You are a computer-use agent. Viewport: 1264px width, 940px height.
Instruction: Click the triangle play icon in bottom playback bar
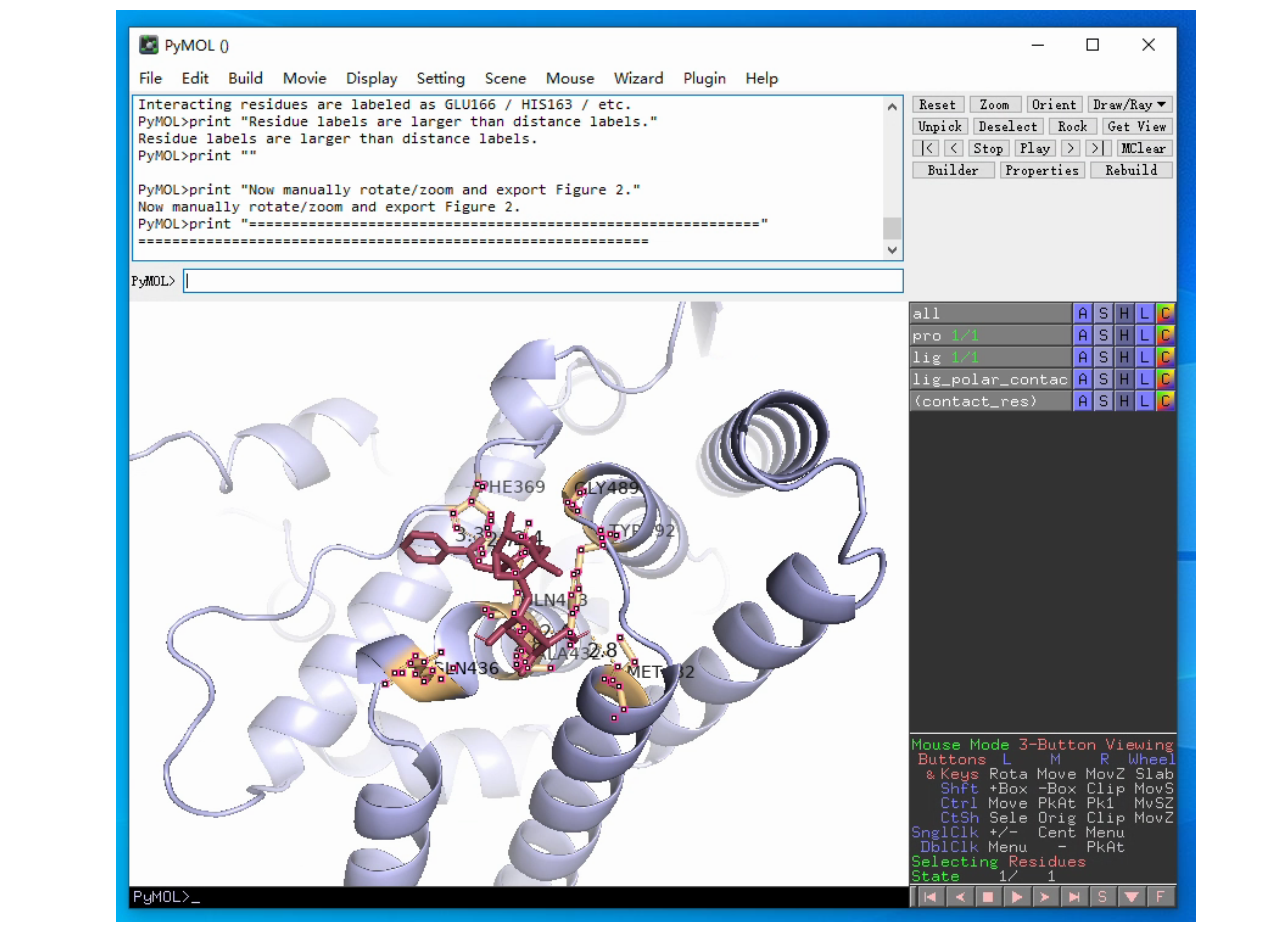(x=1017, y=897)
